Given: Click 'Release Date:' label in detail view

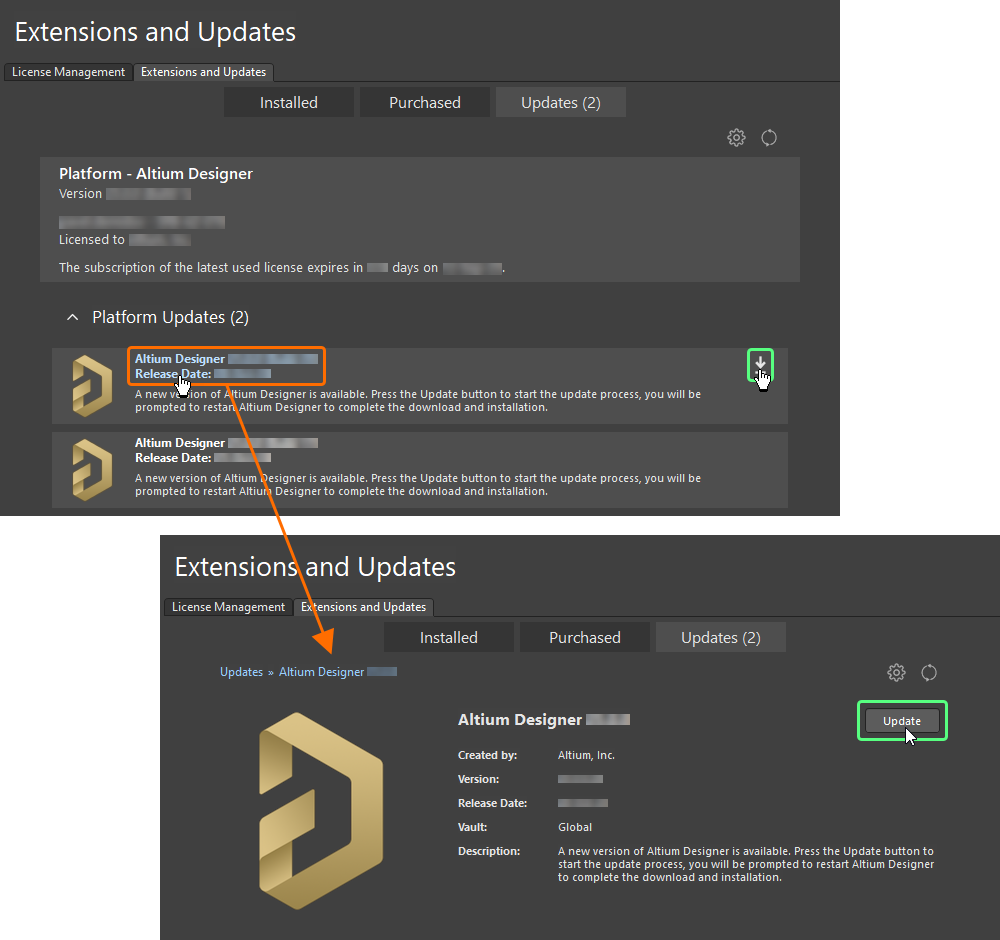Looking at the screenshot, I should [492, 803].
